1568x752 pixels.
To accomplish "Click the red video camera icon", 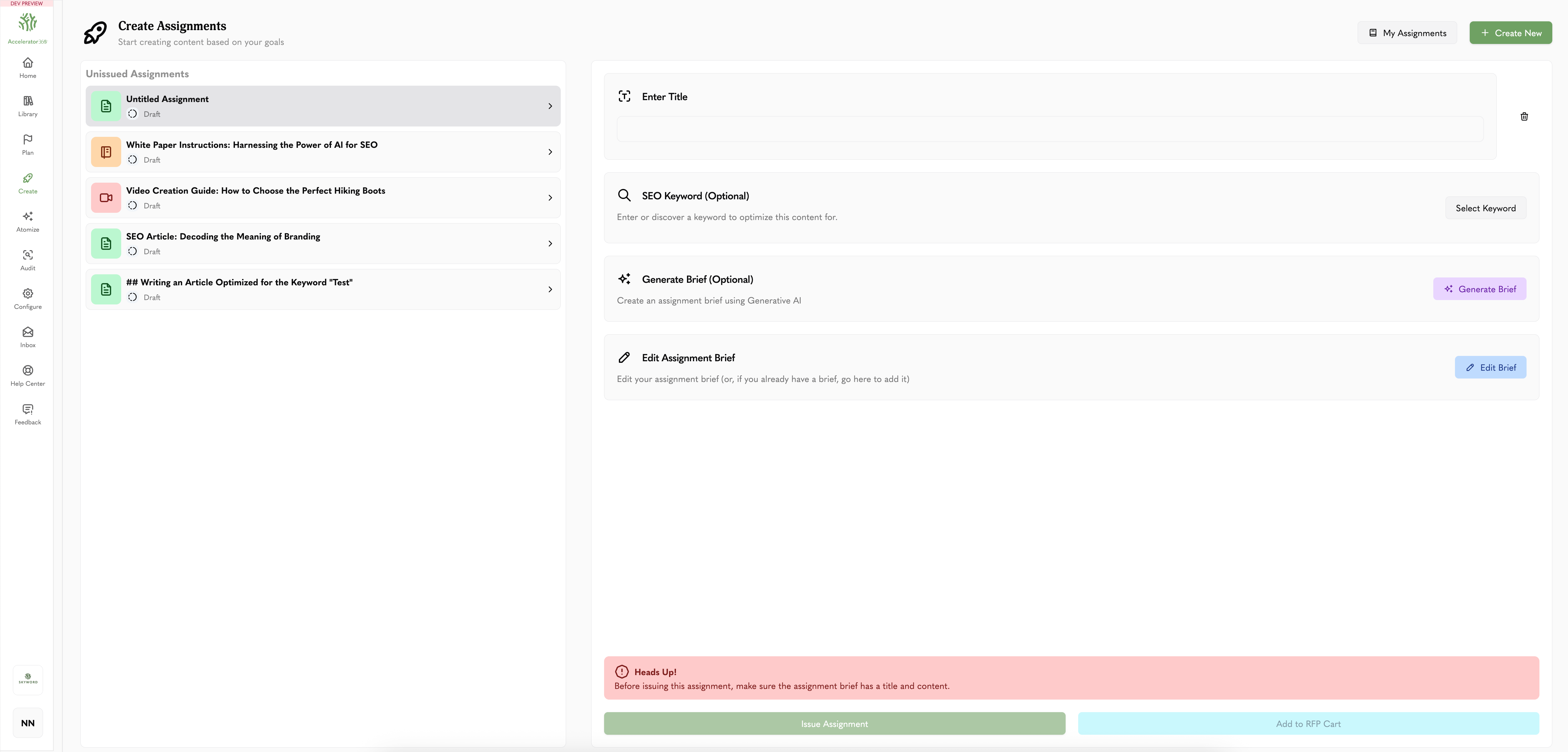I will (106, 198).
